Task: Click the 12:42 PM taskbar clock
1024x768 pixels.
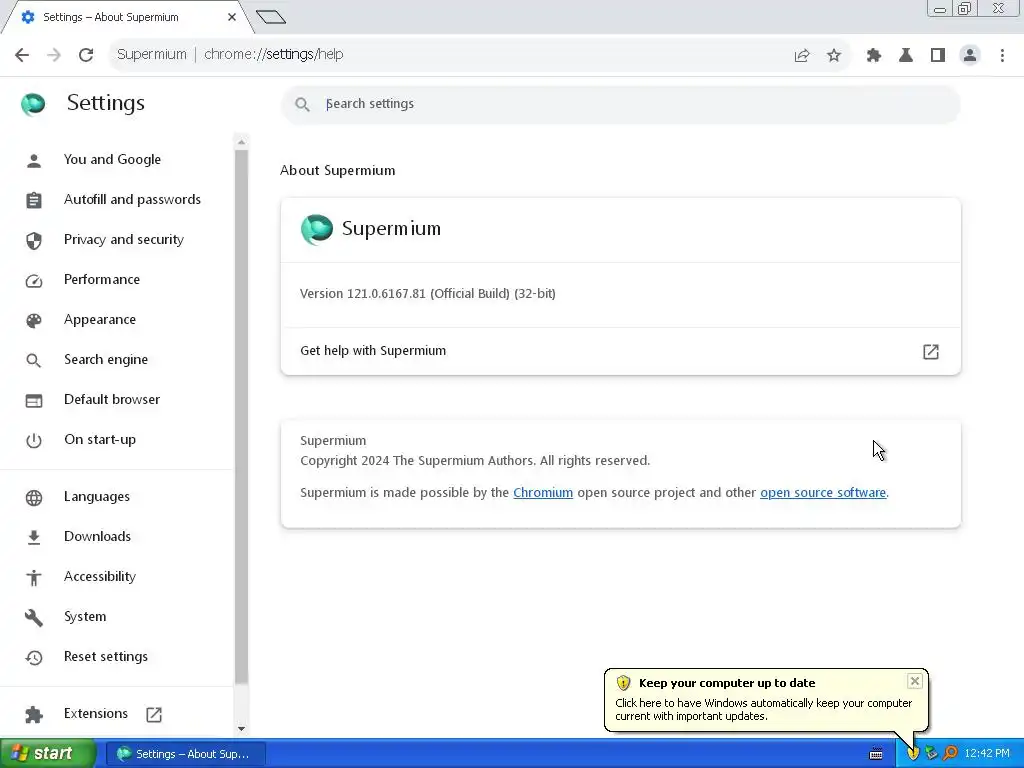Action: (x=987, y=754)
